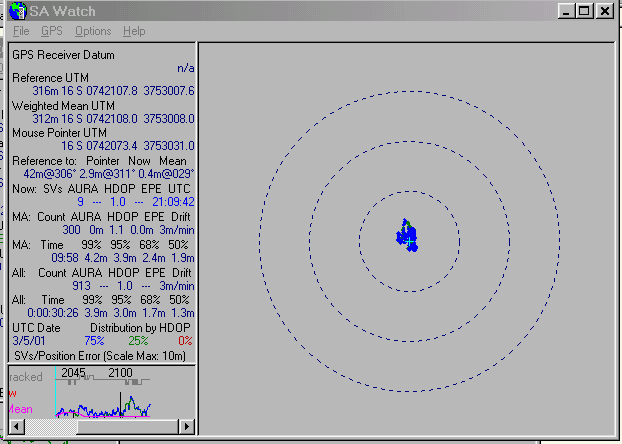Click the scrollbar track left of the thumb
This screenshot has height=444, width=622.
pos(50,427)
